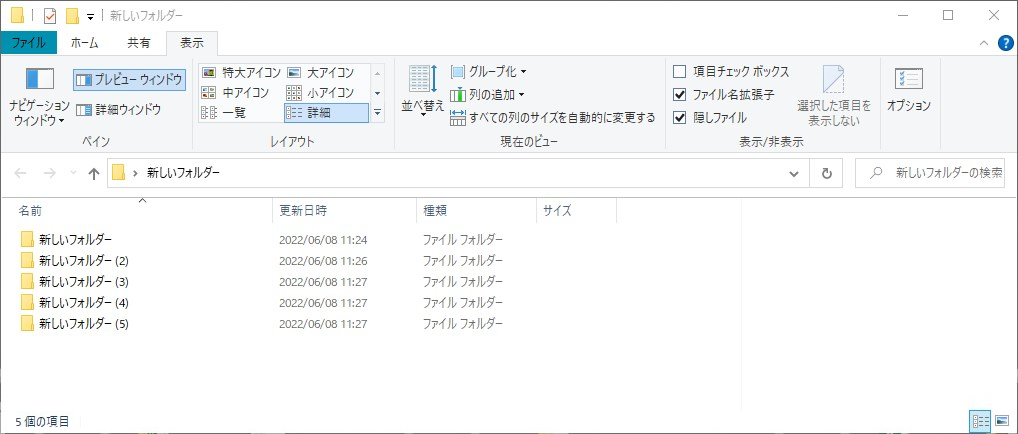Switch to the Share (共有) tab
Screen dimensions: 1018x434
click(x=138, y=43)
